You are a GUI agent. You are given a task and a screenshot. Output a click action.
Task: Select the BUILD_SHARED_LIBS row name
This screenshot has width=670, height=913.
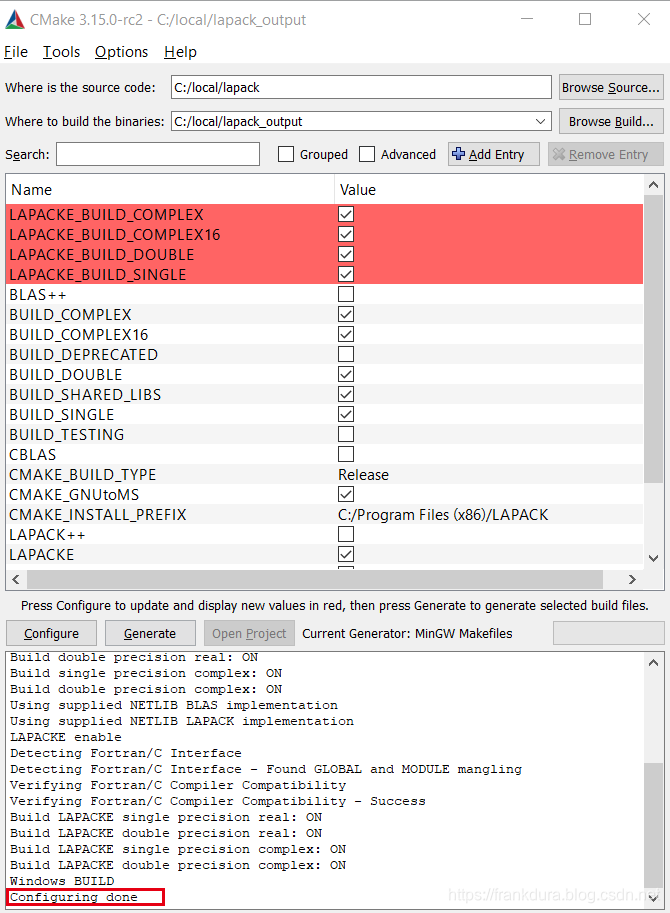(x=85, y=395)
